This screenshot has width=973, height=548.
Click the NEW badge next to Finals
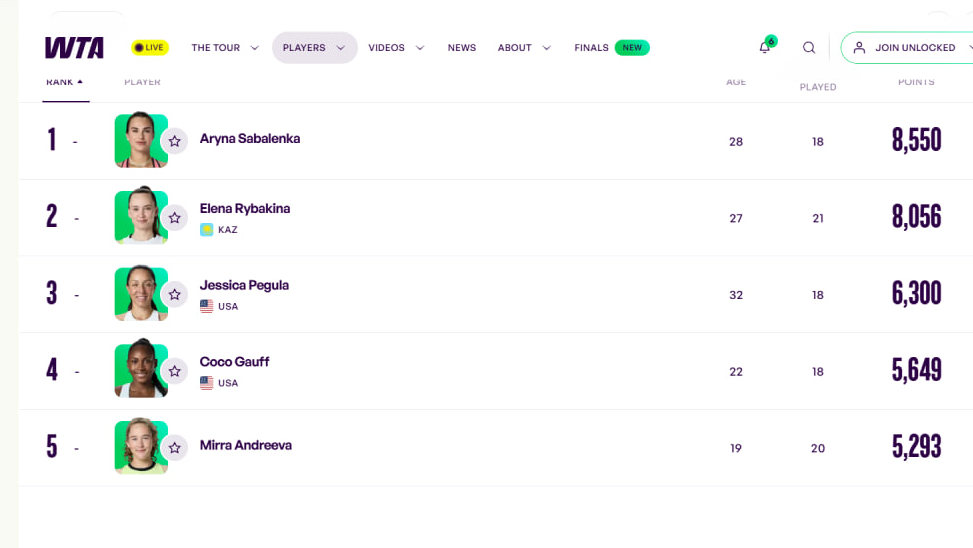click(x=632, y=48)
